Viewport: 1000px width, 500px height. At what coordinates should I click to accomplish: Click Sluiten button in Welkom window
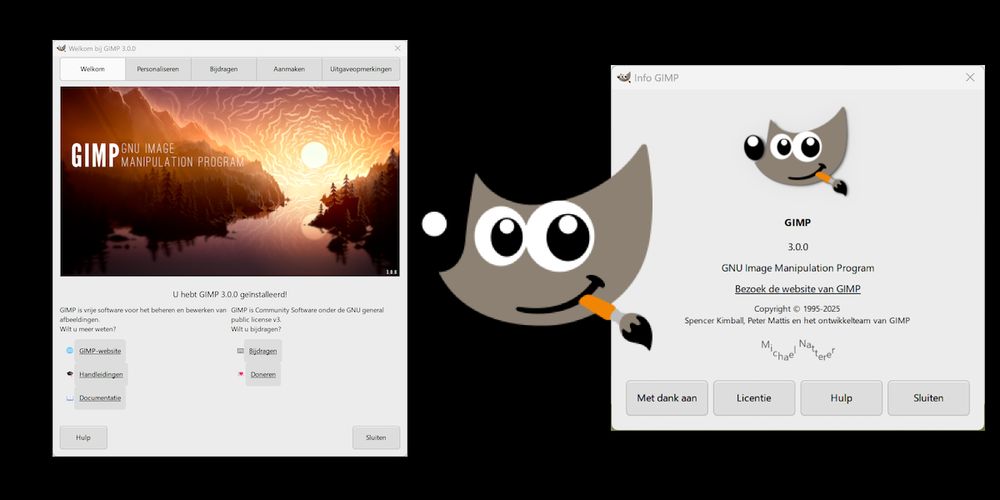click(376, 438)
